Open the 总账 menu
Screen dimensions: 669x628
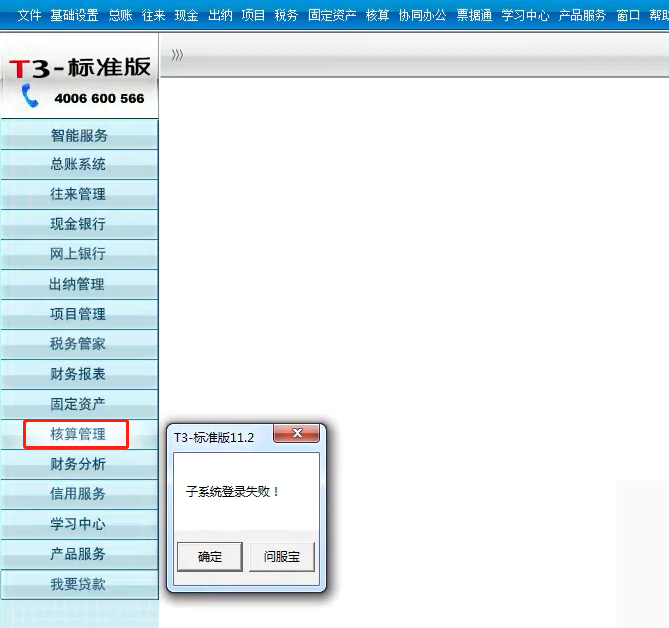pyautogui.click(x=120, y=15)
